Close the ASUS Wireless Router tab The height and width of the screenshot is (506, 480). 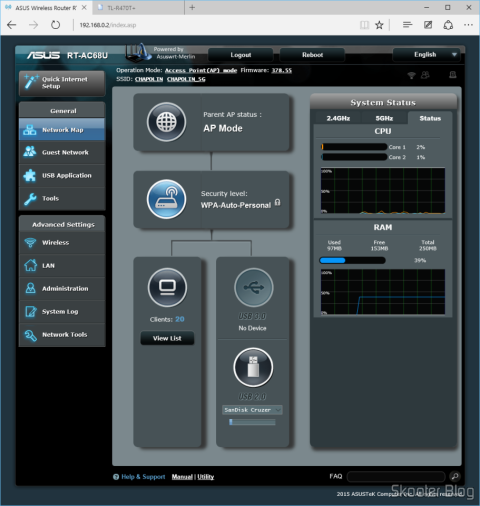84,7
